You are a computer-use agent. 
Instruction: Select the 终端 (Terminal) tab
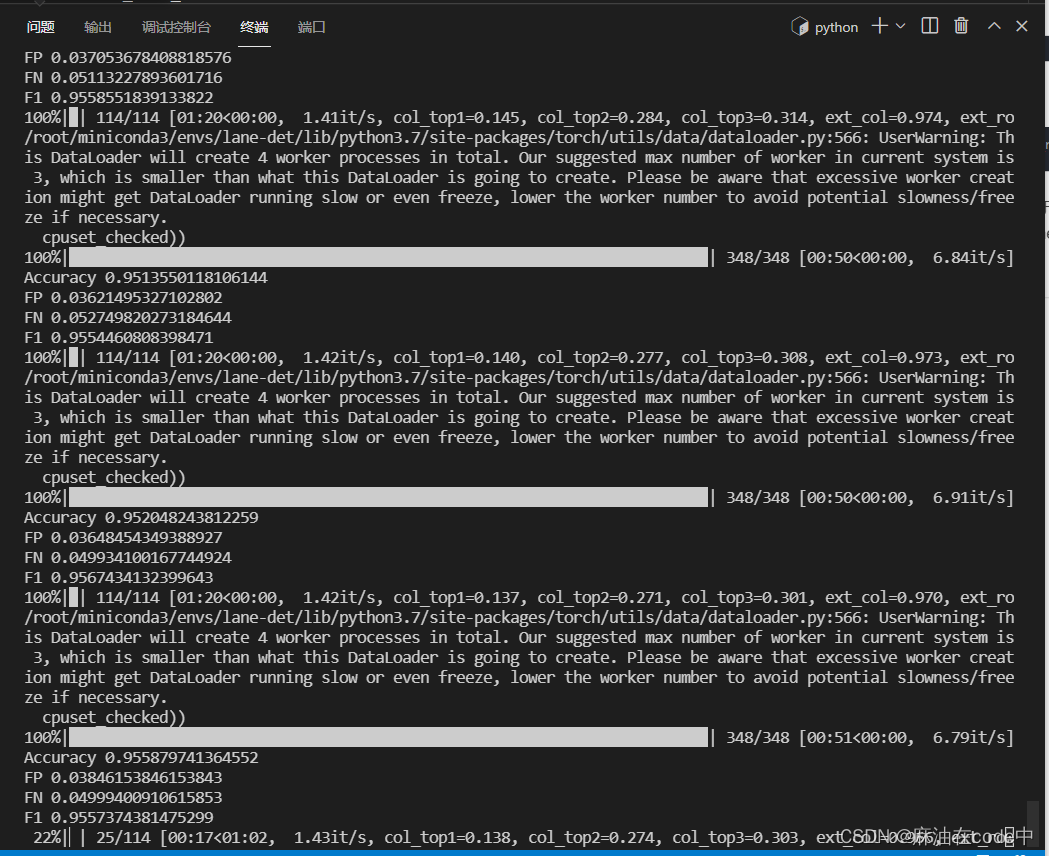click(x=254, y=27)
